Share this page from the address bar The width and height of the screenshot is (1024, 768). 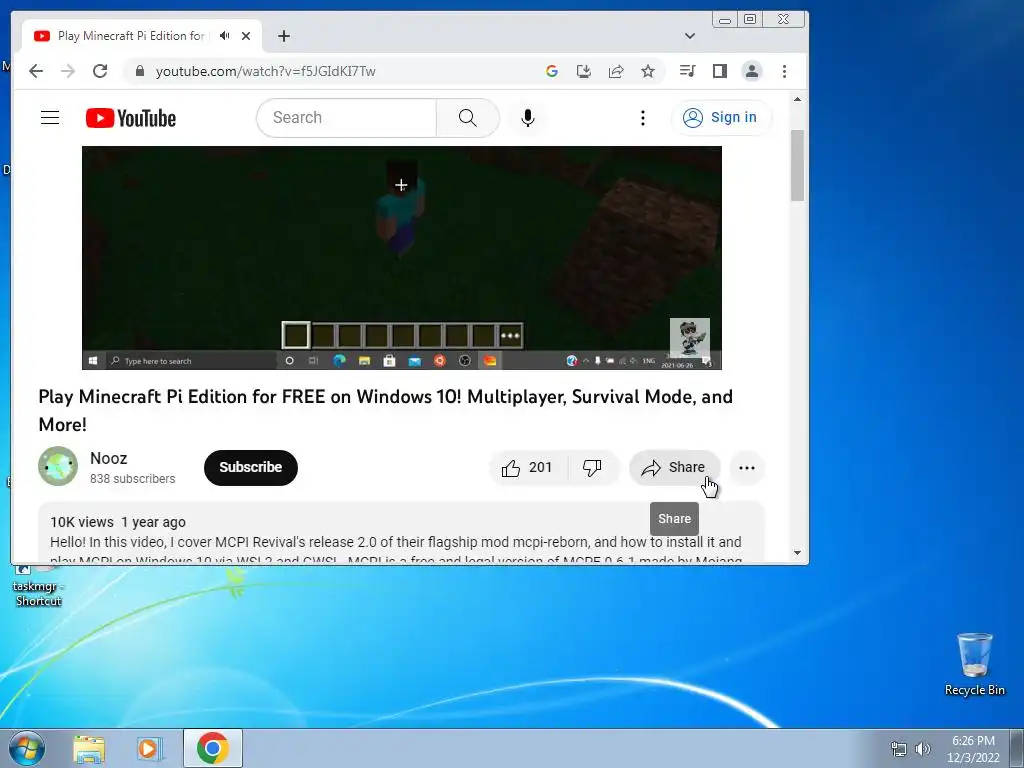click(x=616, y=71)
